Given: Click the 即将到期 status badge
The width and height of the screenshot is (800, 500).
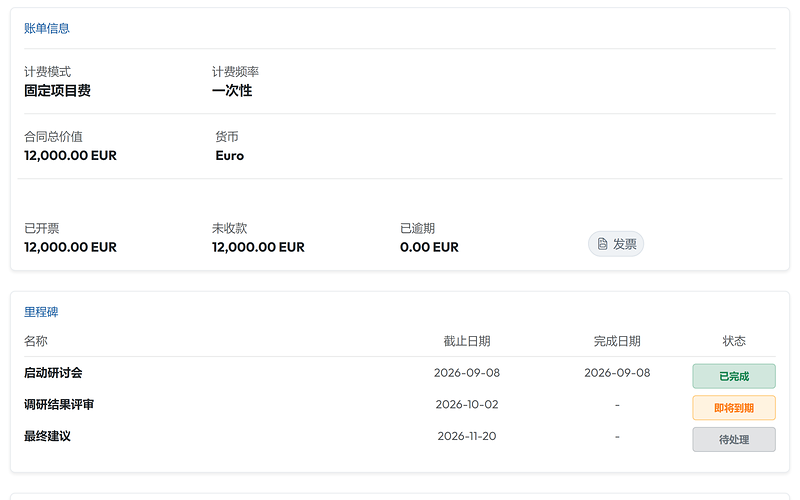Looking at the screenshot, I should coord(734,408).
